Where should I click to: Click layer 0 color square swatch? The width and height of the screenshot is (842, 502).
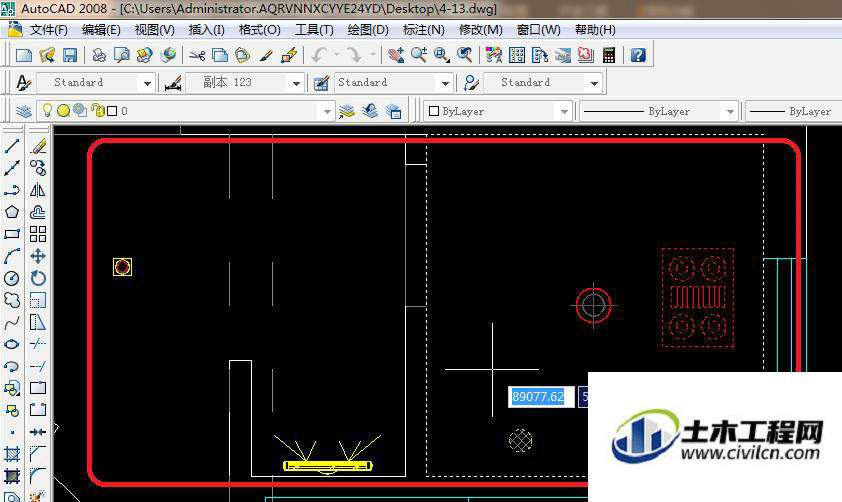coord(112,111)
